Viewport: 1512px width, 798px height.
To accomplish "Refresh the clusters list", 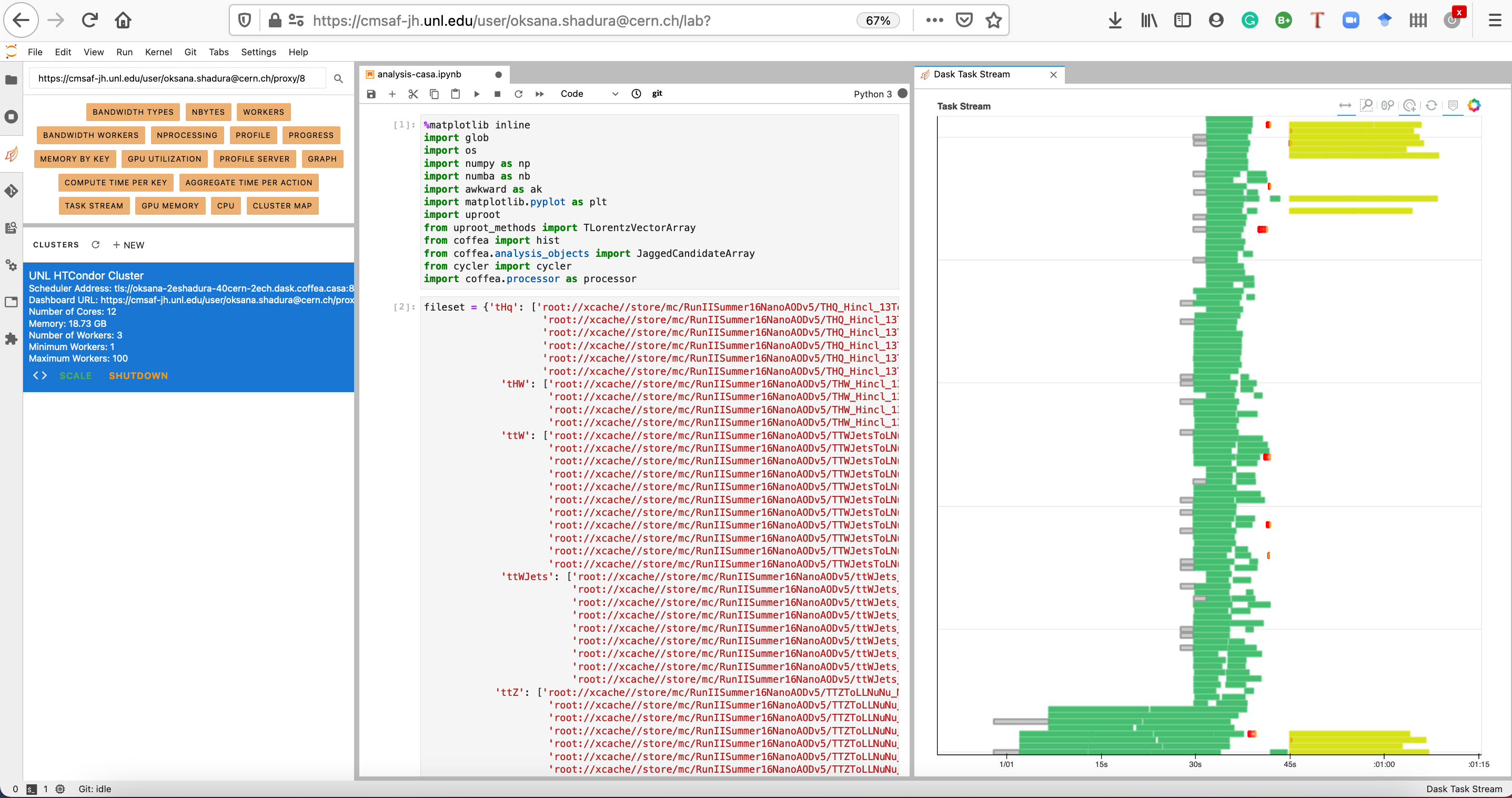I will click(96, 245).
